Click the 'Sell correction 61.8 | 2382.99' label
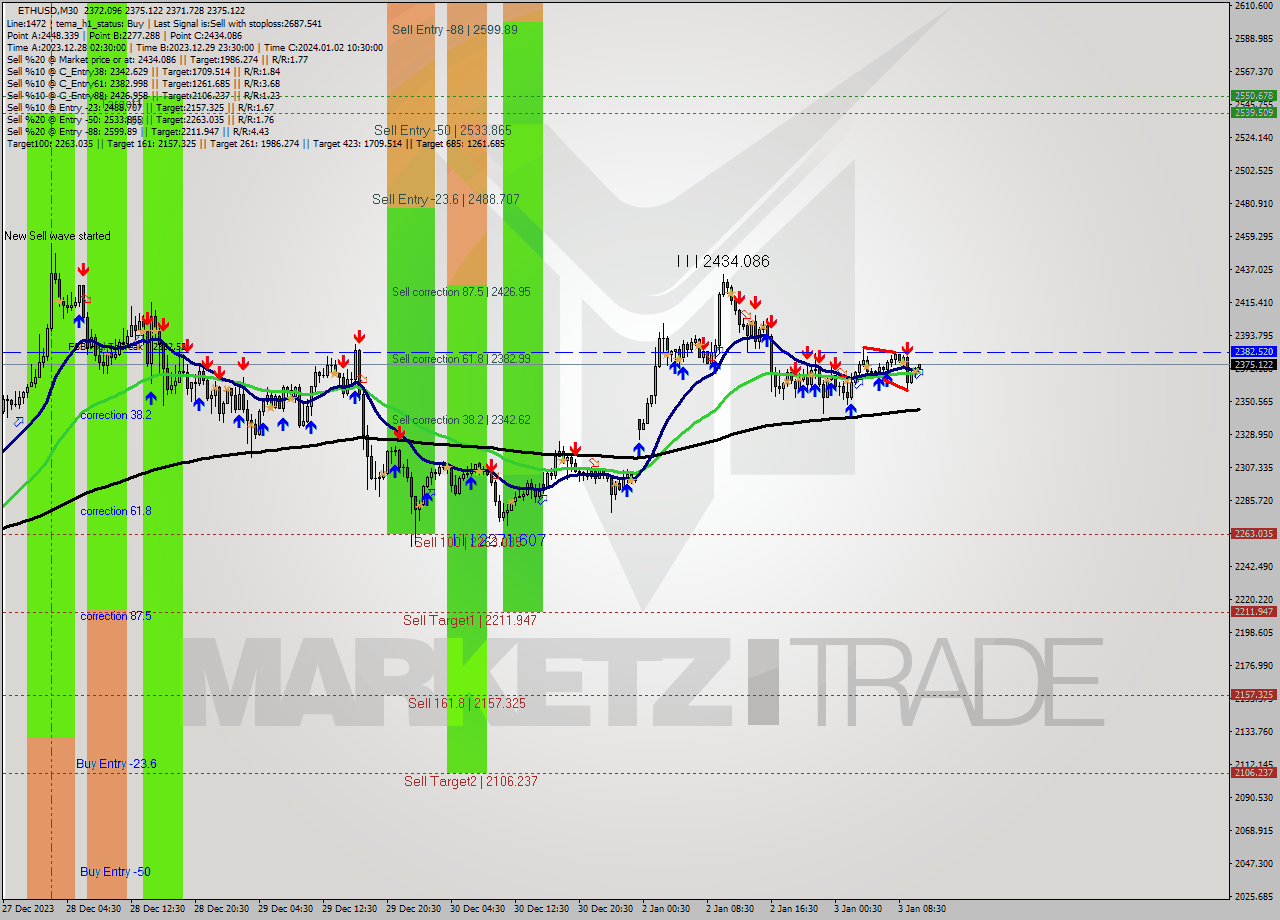The width and height of the screenshot is (1280, 920). 461,358
